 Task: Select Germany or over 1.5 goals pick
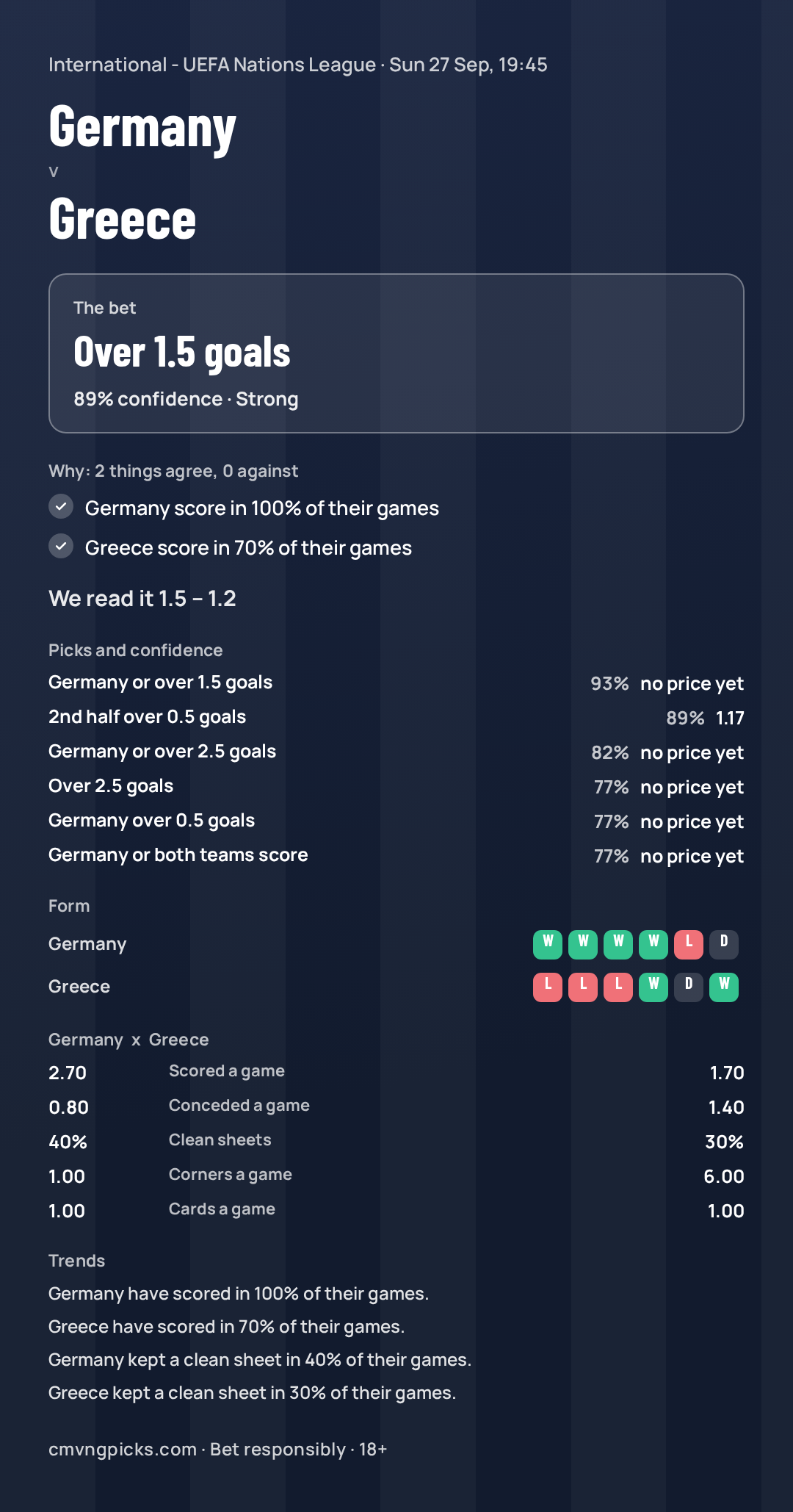click(396, 683)
